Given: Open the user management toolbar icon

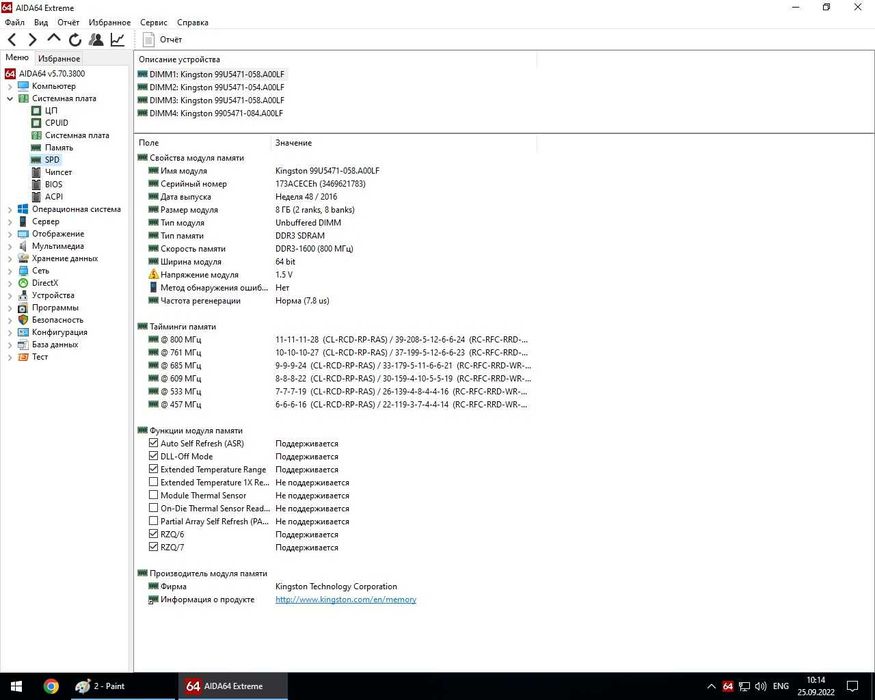Looking at the screenshot, I should click(96, 39).
